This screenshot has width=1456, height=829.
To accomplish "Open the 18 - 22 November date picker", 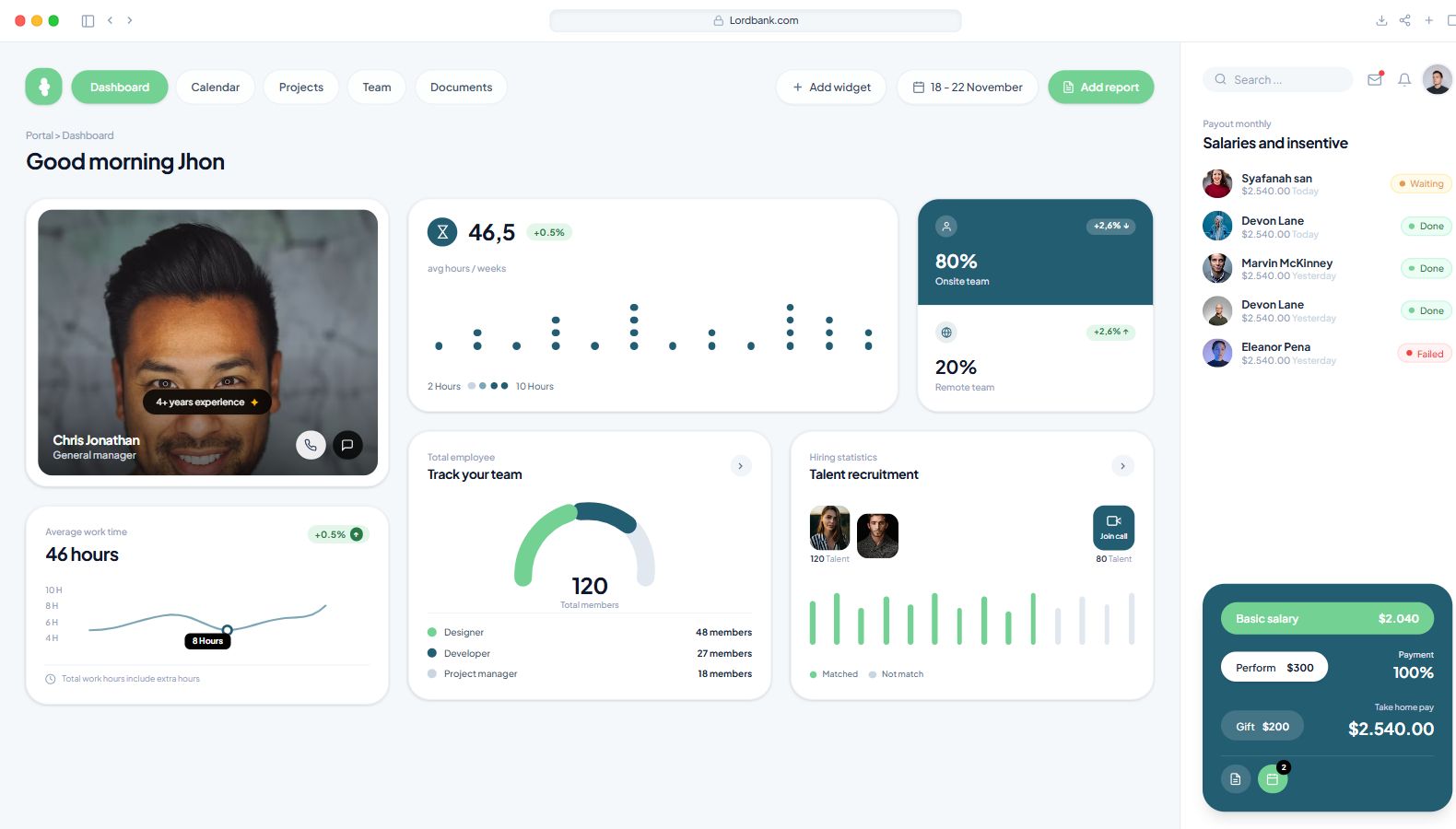I will pos(968,87).
